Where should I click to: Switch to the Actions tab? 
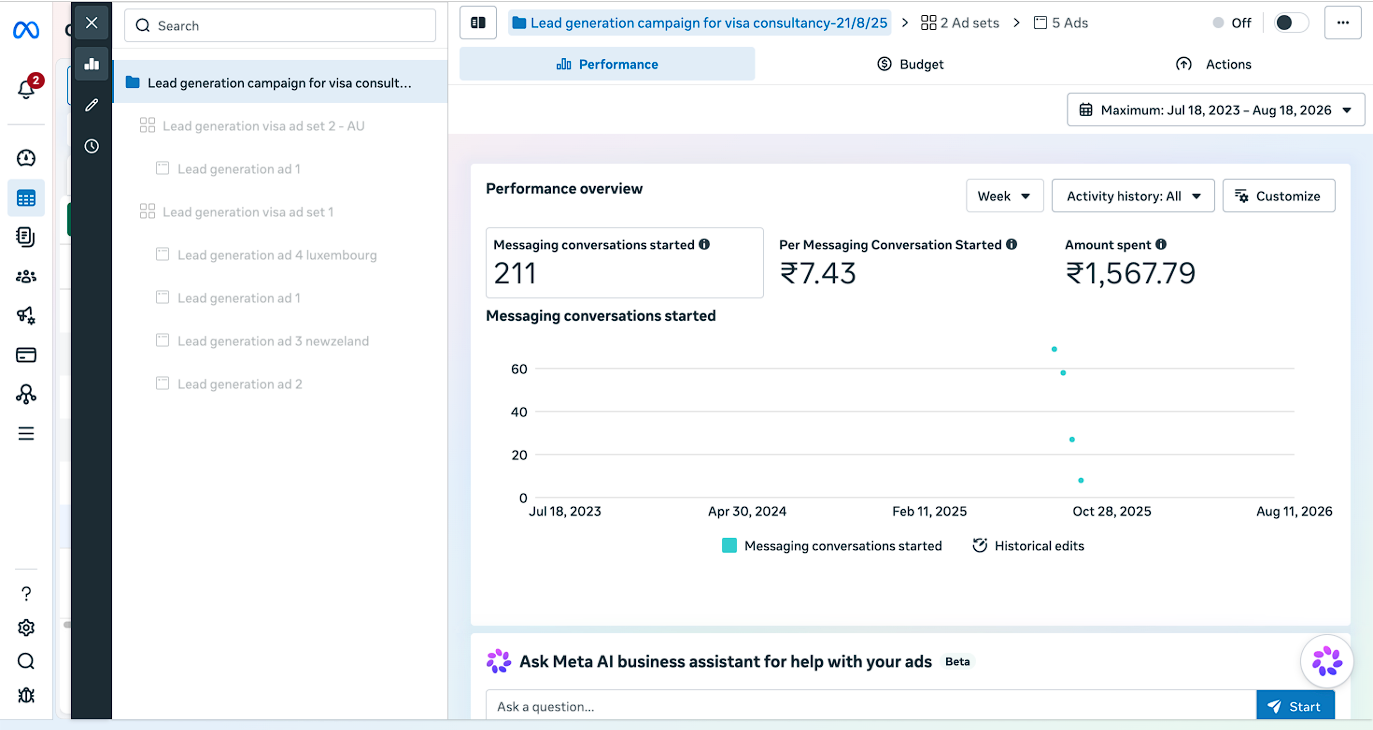click(1214, 64)
